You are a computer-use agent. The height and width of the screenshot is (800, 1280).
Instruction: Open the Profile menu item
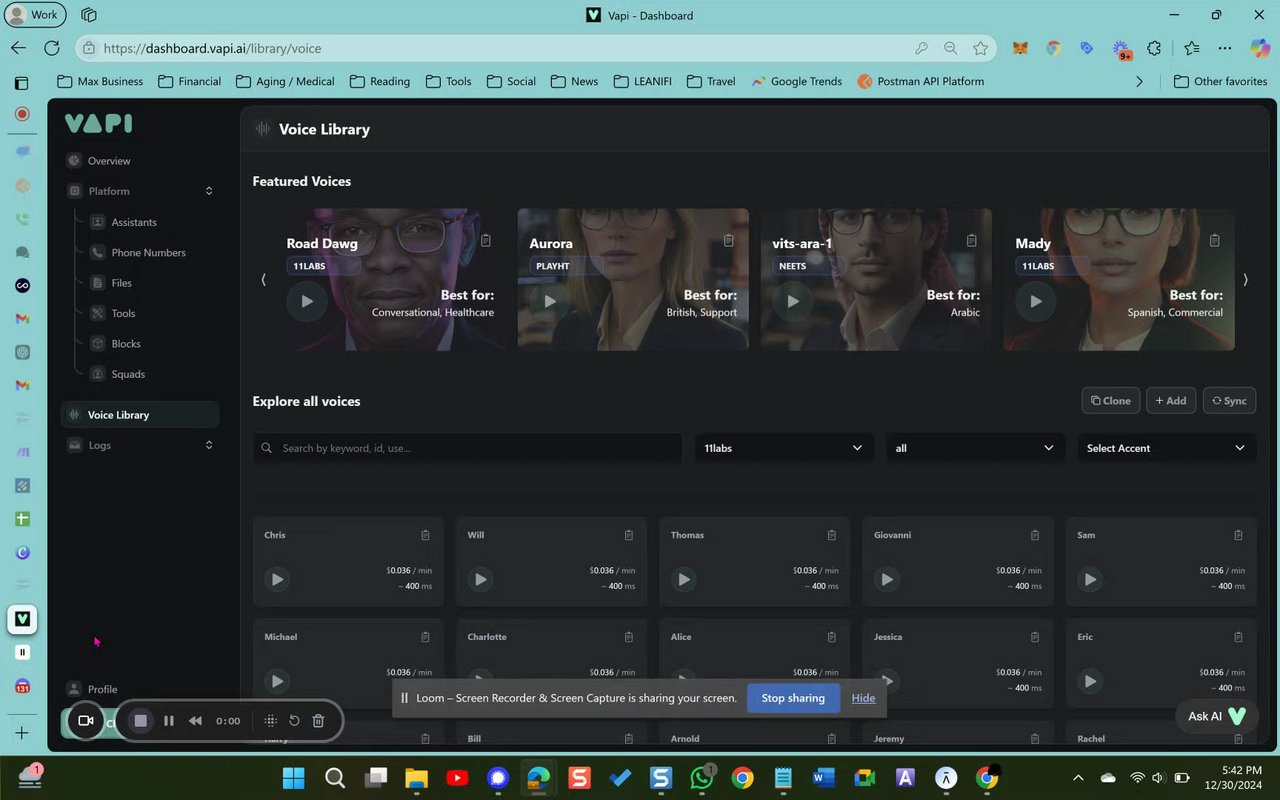[x=102, y=689]
